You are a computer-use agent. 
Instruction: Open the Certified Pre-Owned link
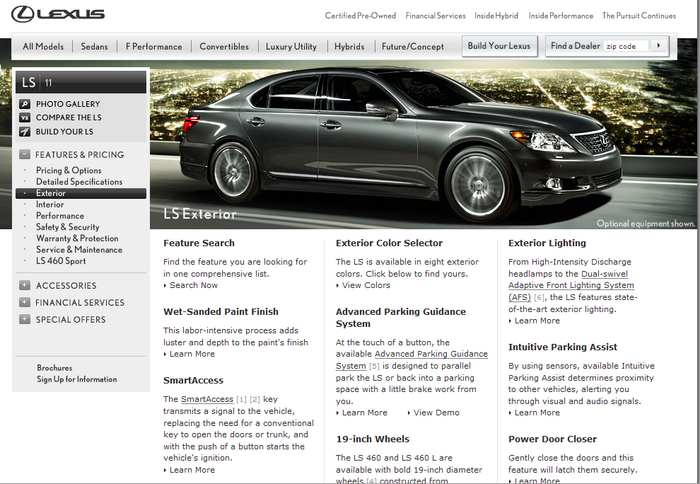[360, 16]
